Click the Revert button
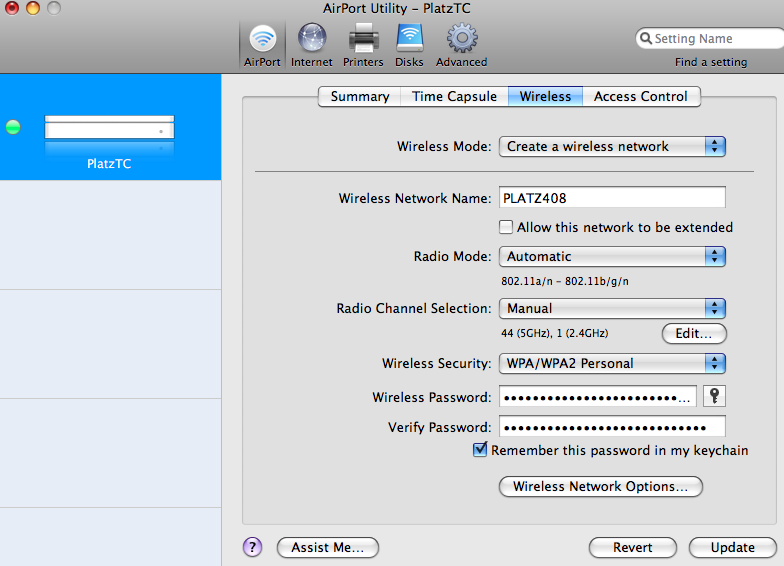This screenshot has width=784, height=566. coord(632,548)
